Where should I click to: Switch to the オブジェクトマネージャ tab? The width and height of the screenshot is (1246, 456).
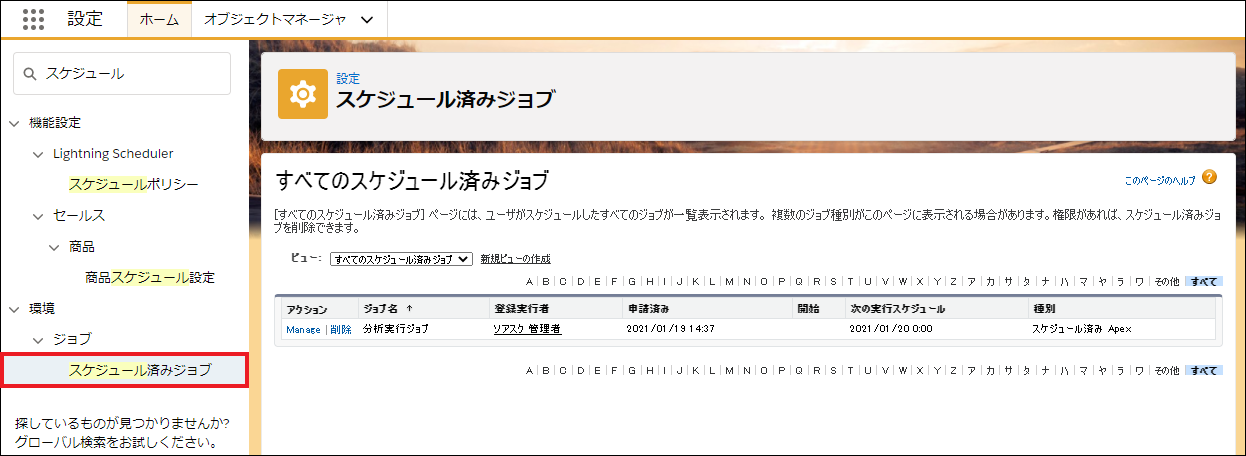(x=275, y=19)
